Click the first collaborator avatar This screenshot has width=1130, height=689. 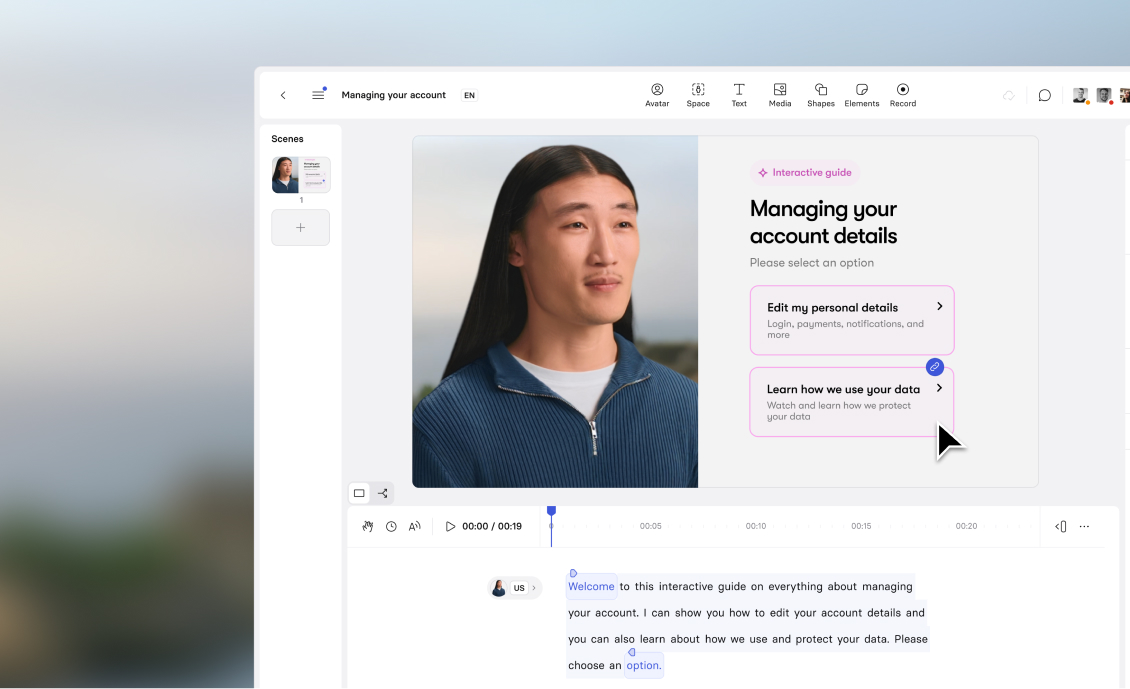1080,95
